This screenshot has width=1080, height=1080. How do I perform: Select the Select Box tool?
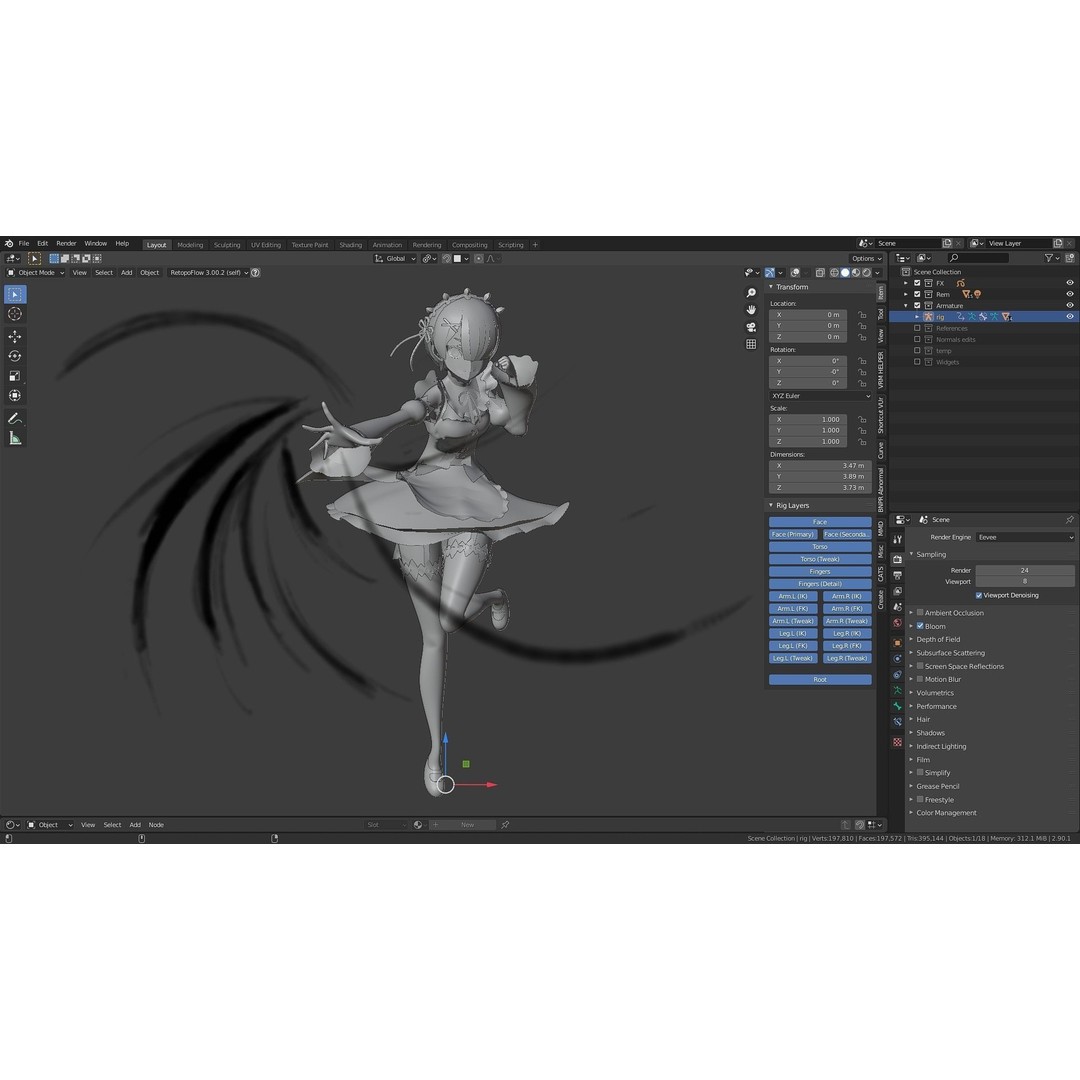pos(15,294)
